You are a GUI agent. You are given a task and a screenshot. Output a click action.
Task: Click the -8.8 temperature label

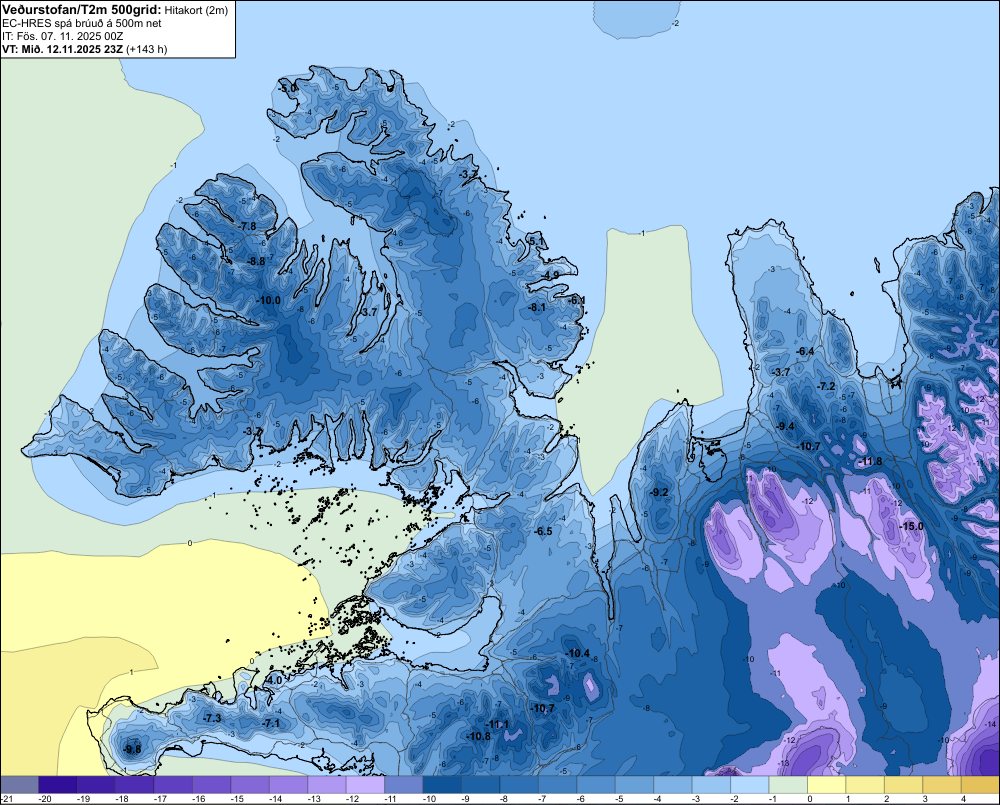[x=256, y=262]
